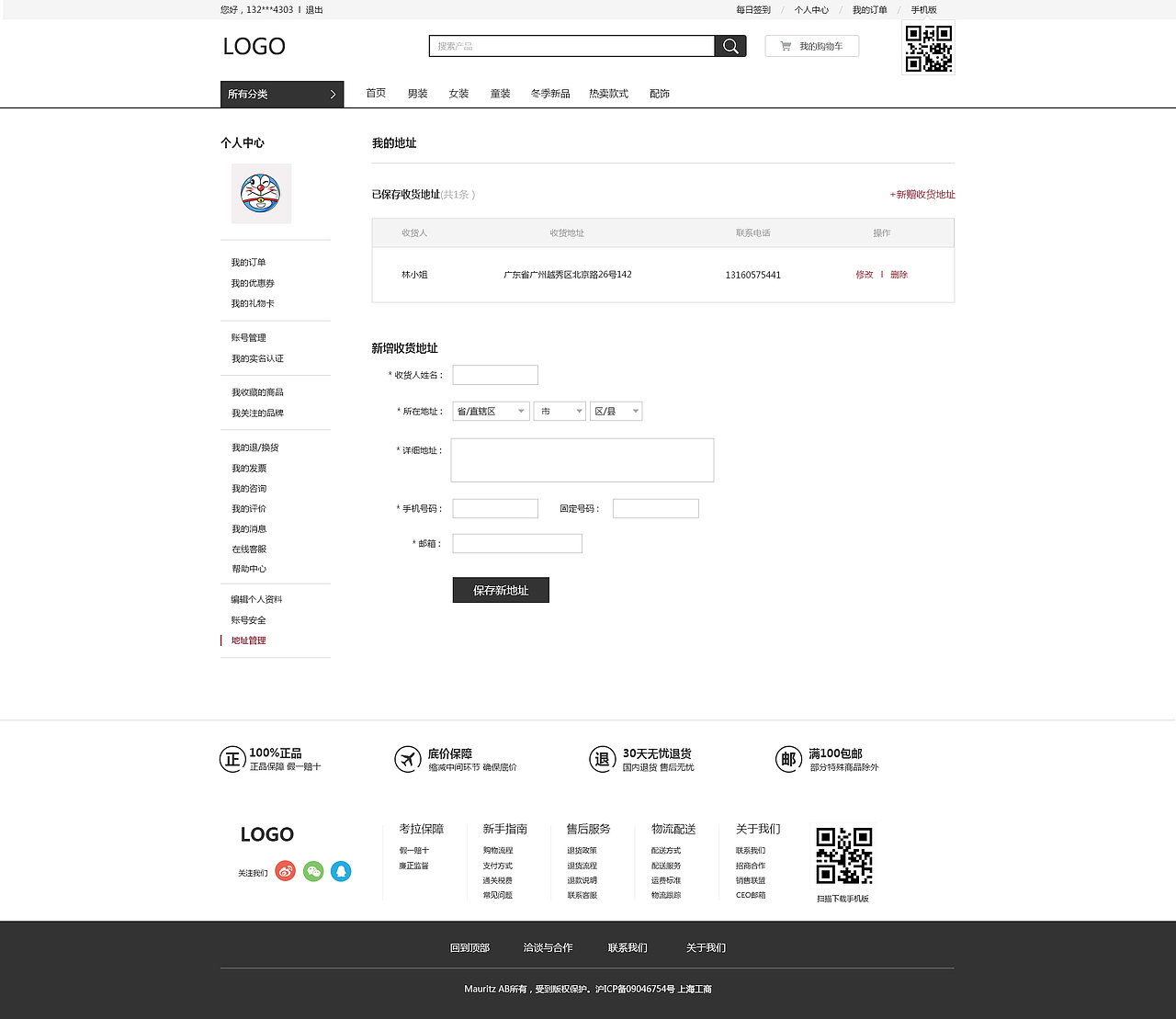Open the 区/县 district dropdown
1176x1019 pixels.
pos(616,412)
